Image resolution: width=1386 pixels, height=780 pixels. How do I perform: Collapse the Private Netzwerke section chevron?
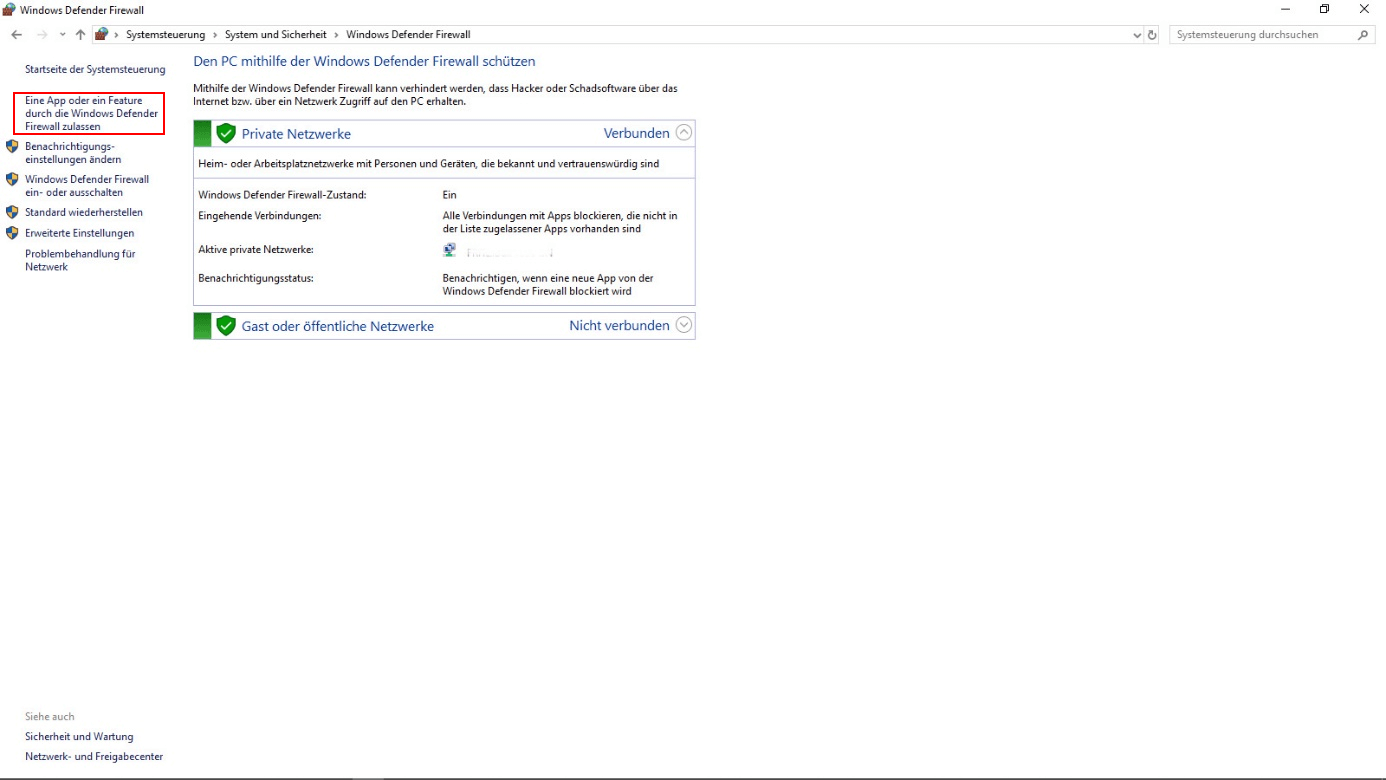[684, 133]
